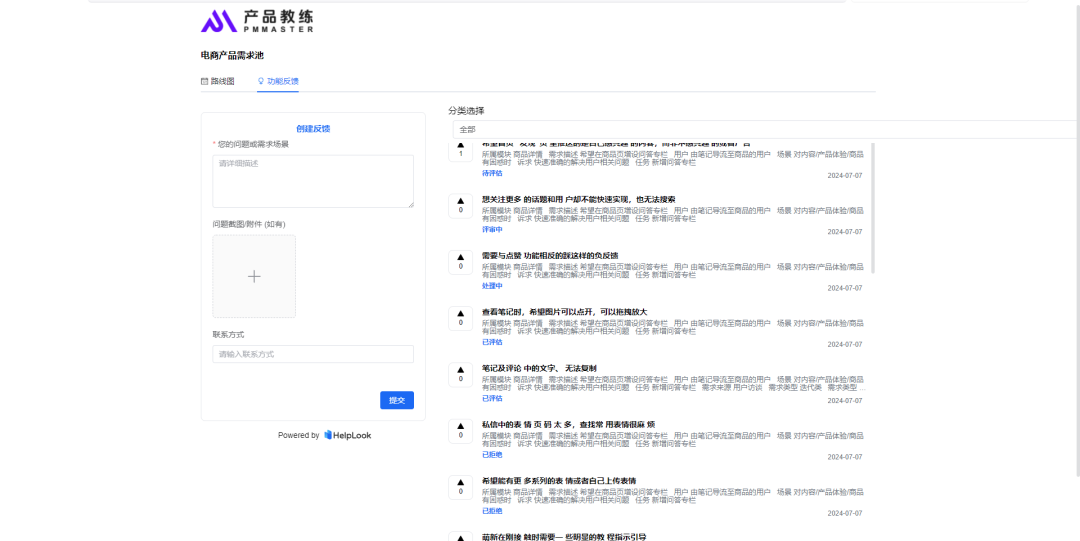The width and height of the screenshot is (1080, 541).
Task: Click the 处理中 status tag
Action: [492, 286]
